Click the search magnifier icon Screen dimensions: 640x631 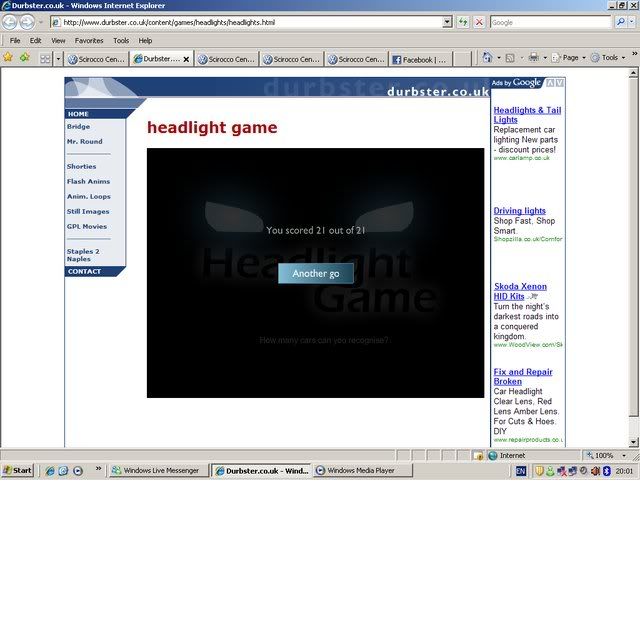619,21
